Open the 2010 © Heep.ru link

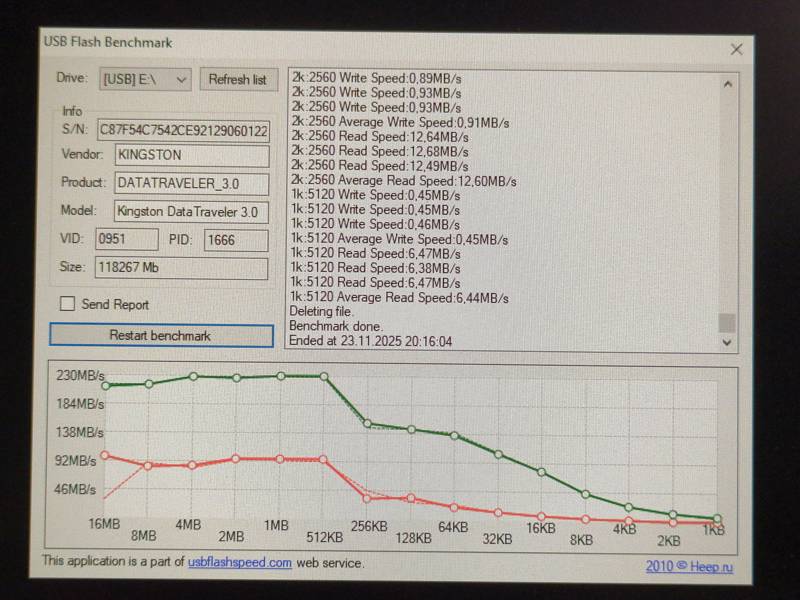pyautogui.click(x=689, y=566)
